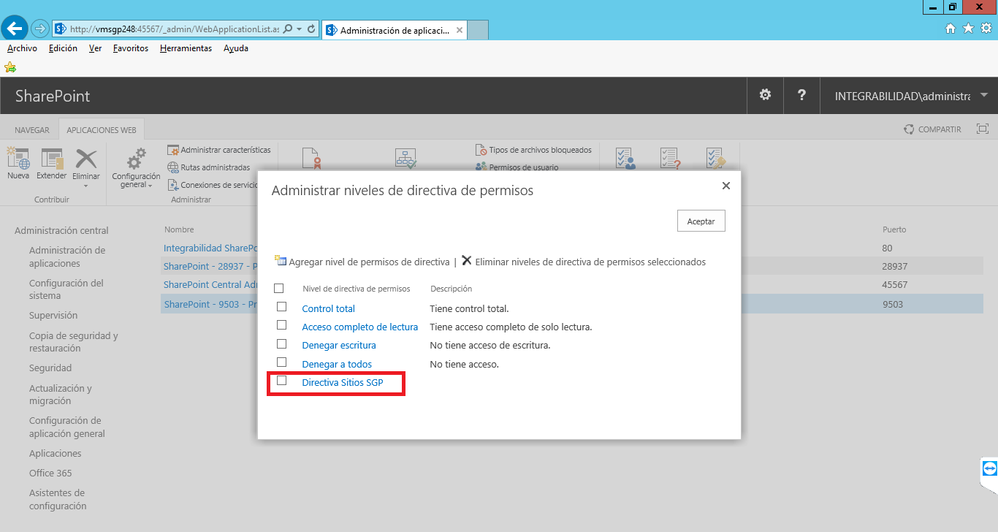Click the browser URL address field
The height and width of the screenshot is (532, 998).
[x=173, y=29]
